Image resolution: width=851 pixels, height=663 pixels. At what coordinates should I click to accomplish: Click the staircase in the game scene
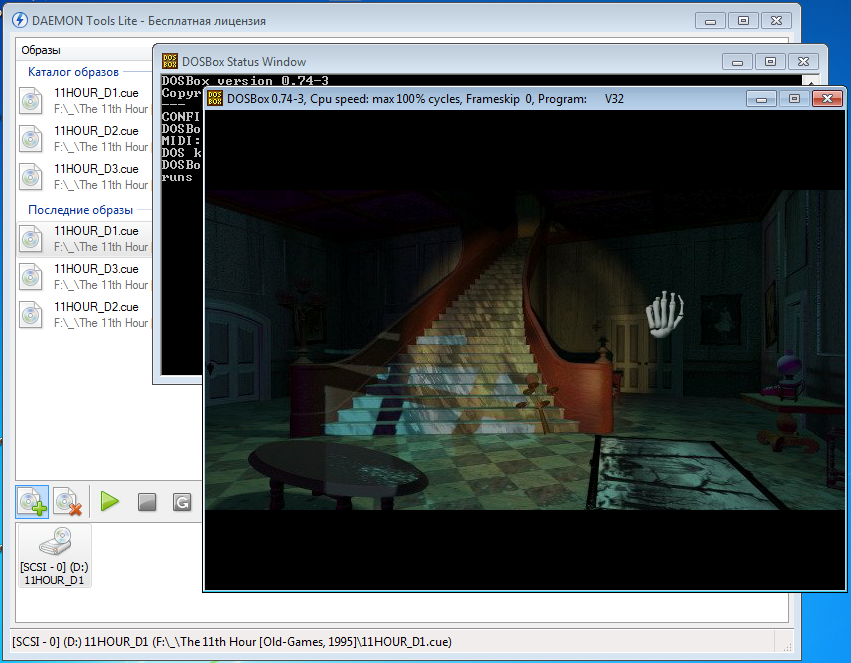click(467, 347)
